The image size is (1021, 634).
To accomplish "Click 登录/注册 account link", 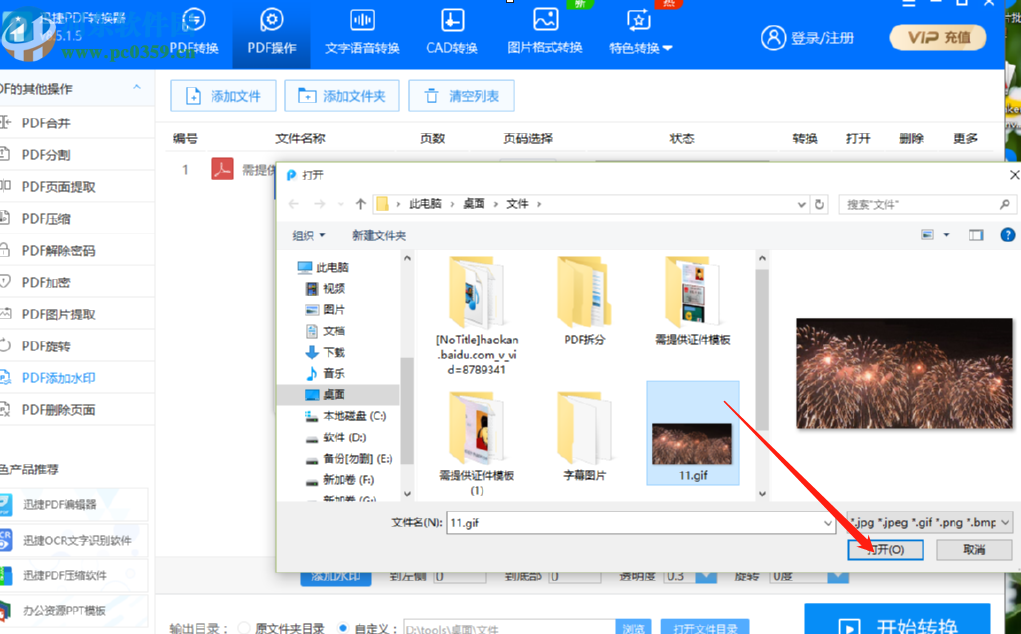I will tap(807, 38).
